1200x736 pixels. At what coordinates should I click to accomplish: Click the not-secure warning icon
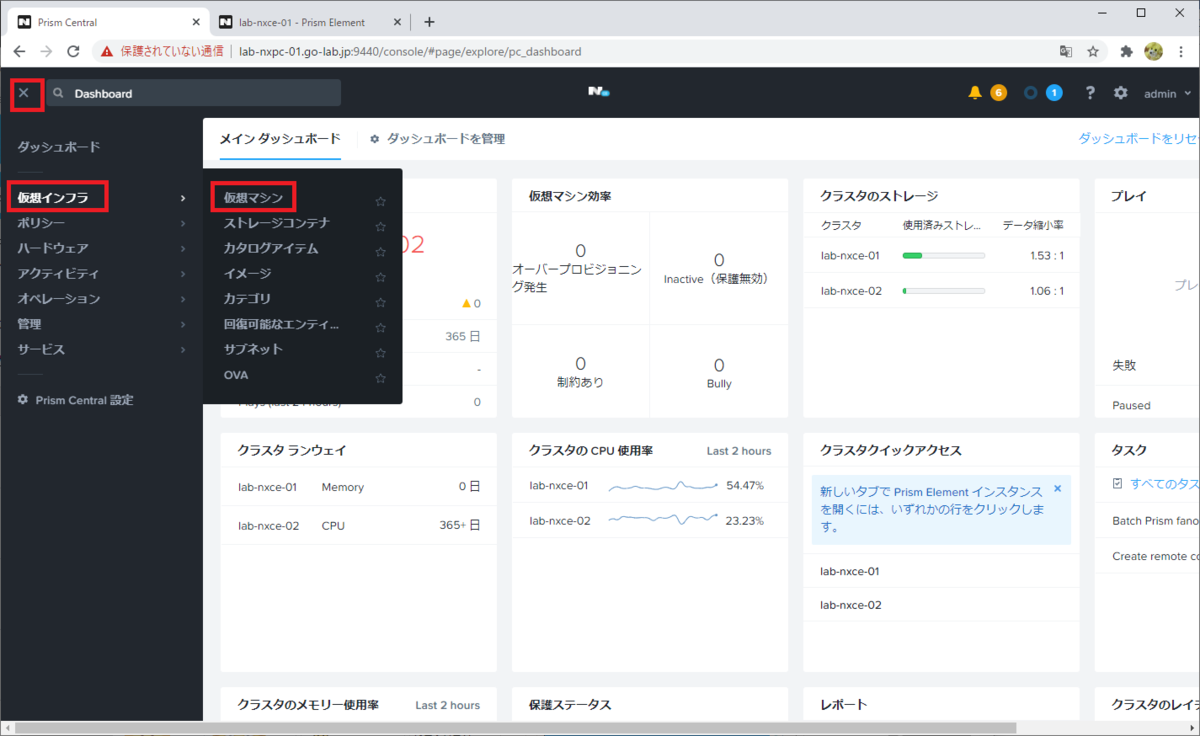pyautogui.click(x=107, y=51)
